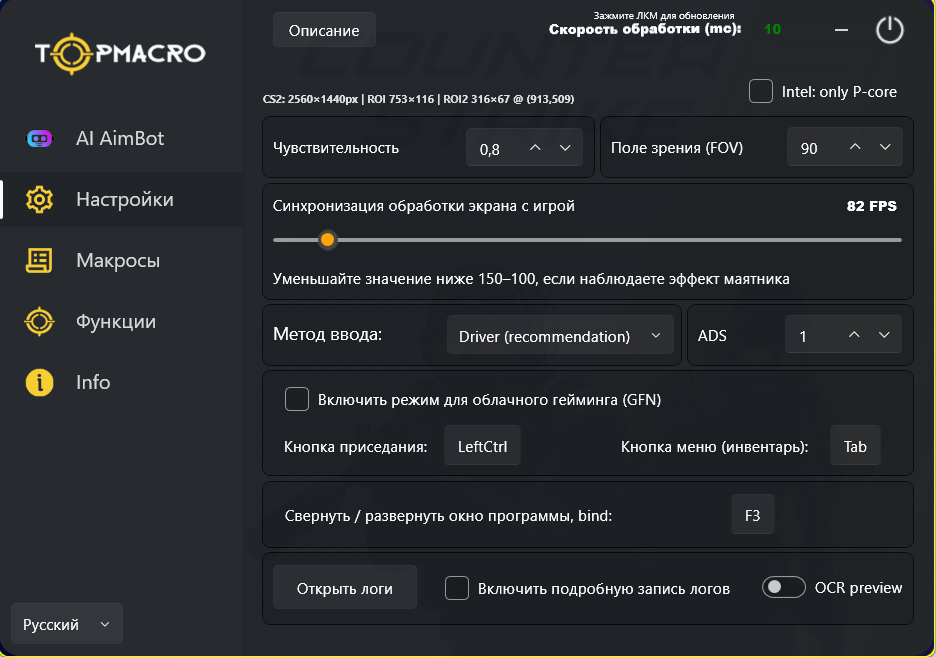Increase Чувствительность with up arrow
Screen dimensions: 936x657
[x=536, y=148]
